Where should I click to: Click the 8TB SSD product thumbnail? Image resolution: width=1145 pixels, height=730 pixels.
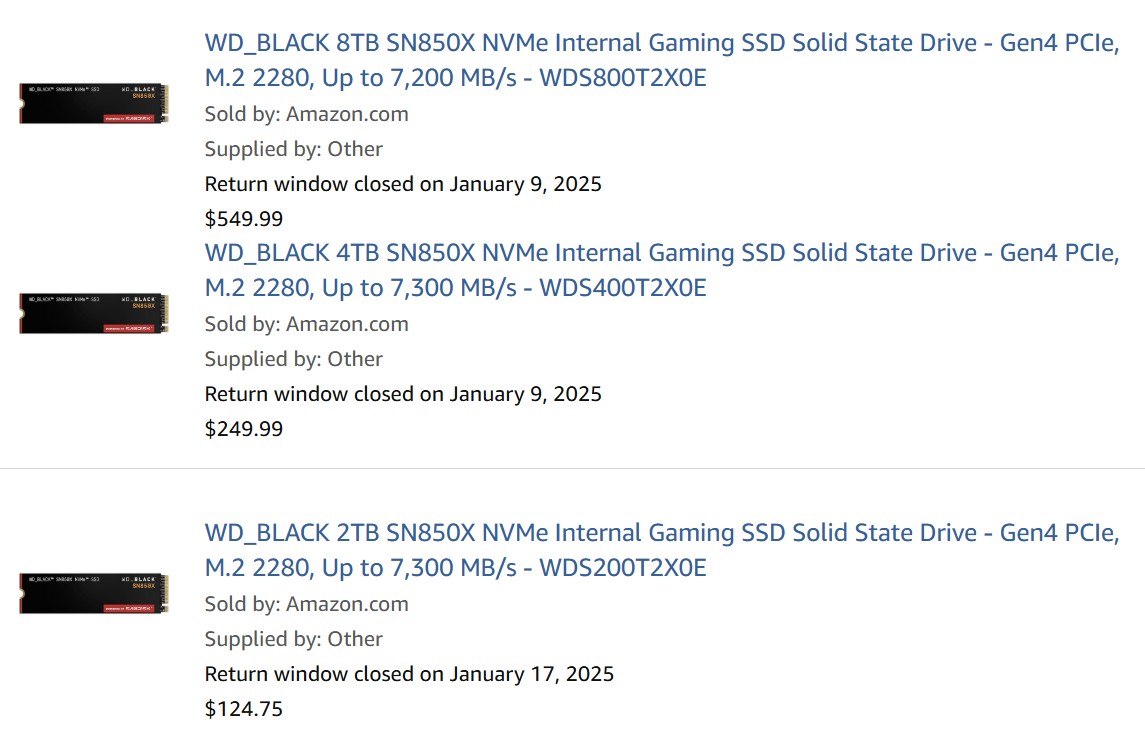tap(94, 104)
